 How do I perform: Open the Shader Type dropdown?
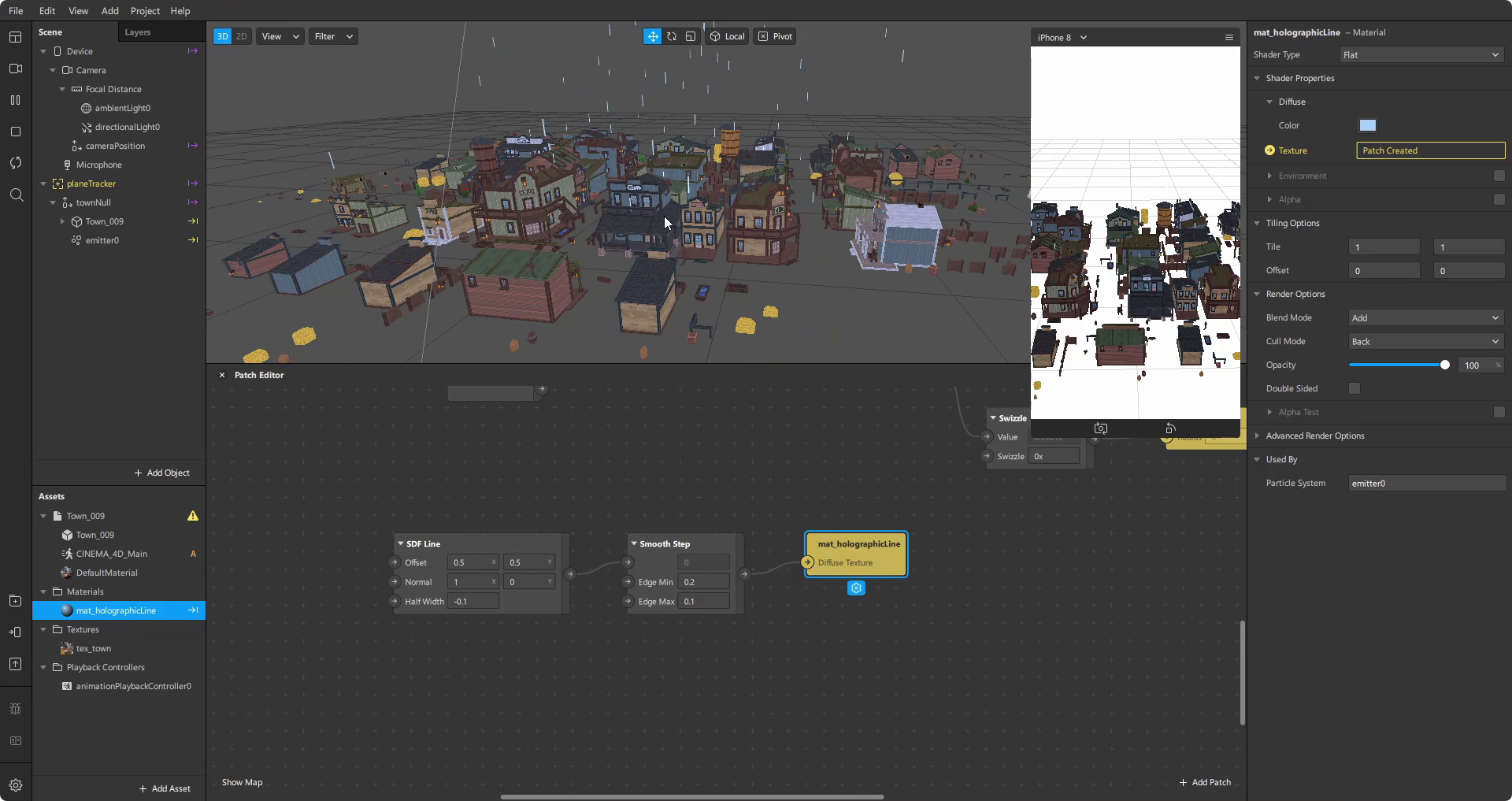(x=1422, y=54)
